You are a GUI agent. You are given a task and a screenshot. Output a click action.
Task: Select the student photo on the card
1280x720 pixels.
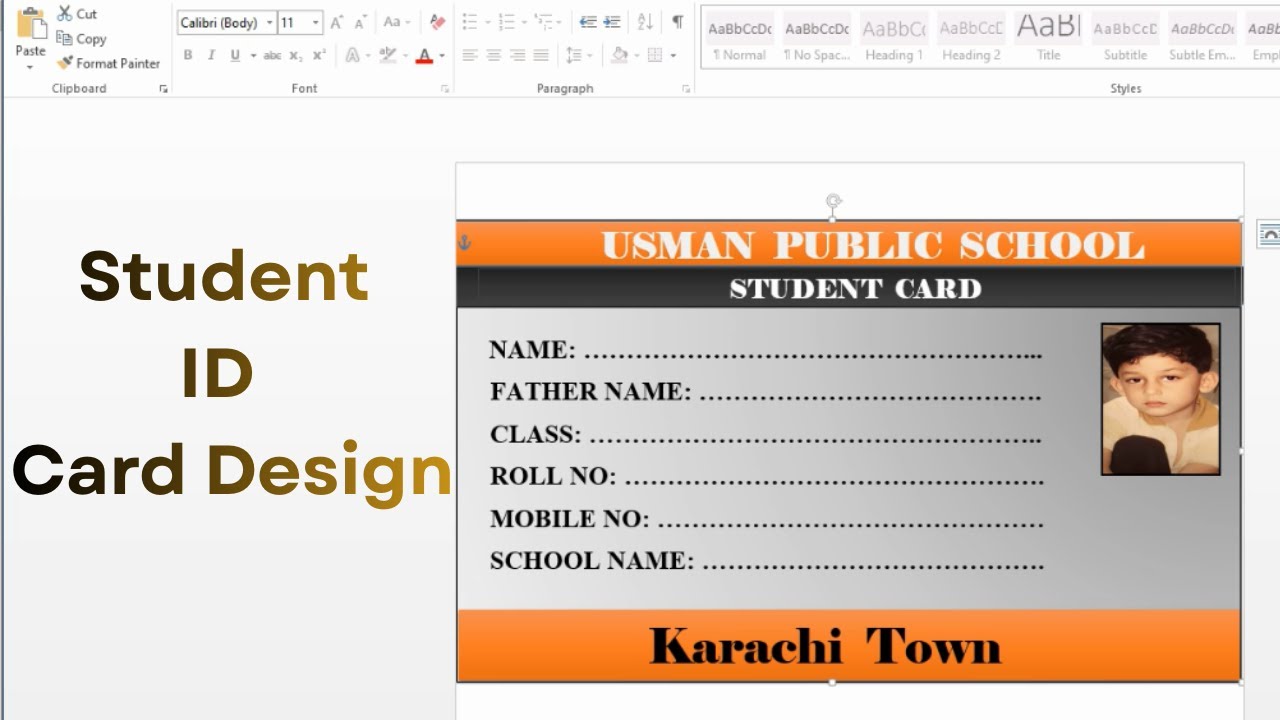[1160, 398]
